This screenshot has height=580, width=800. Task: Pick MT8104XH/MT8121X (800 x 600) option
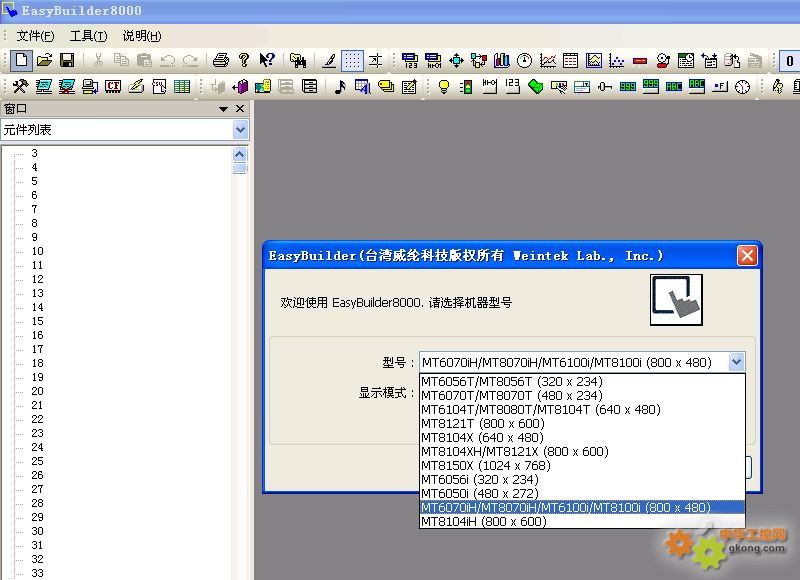pos(582,451)
